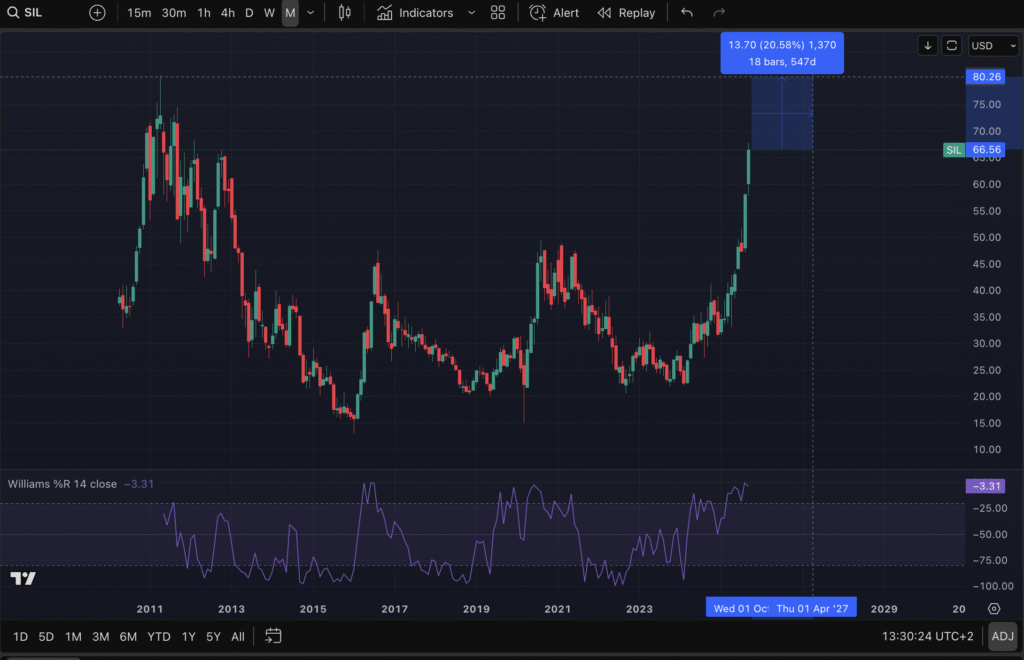Open the layout templates grid icon
Screen dimensions: 1024x660
click(498, 13)
